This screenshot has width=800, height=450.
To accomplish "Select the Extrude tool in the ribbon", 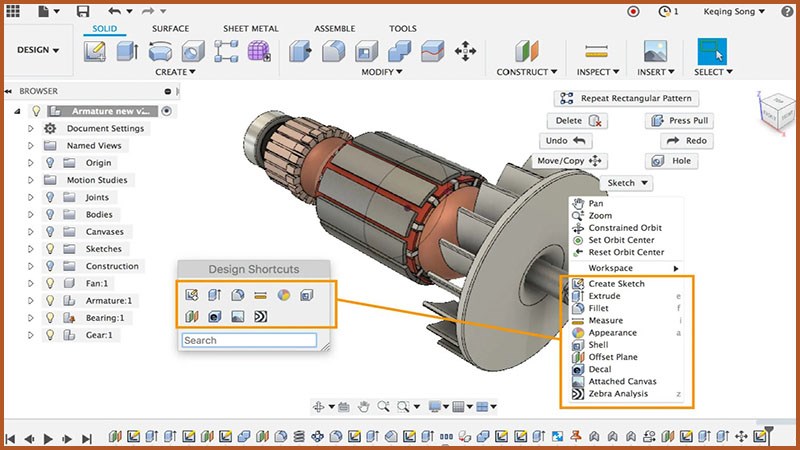I will tap(129, 51).
